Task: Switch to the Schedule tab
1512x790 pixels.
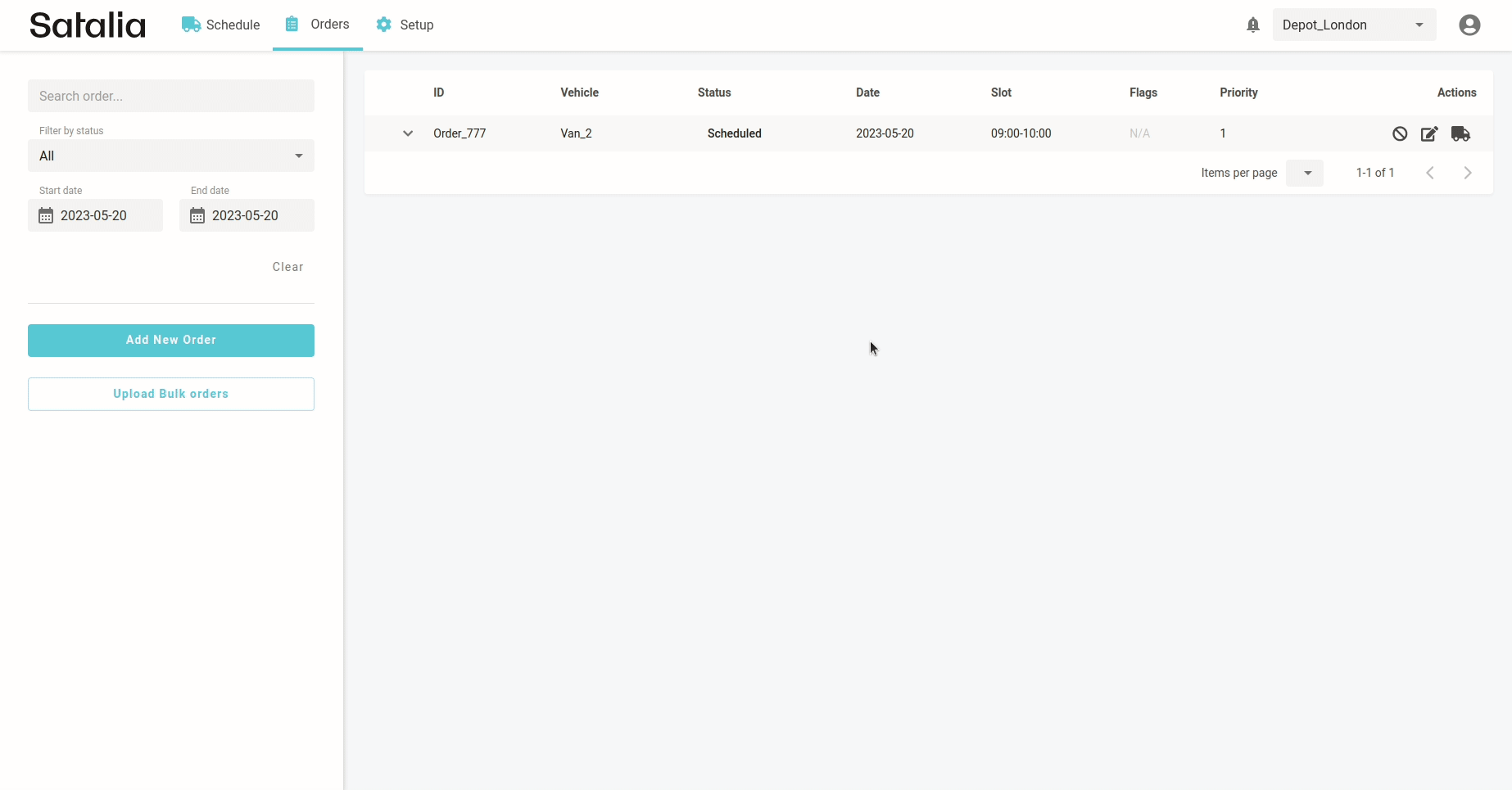Action: (221, 25)
